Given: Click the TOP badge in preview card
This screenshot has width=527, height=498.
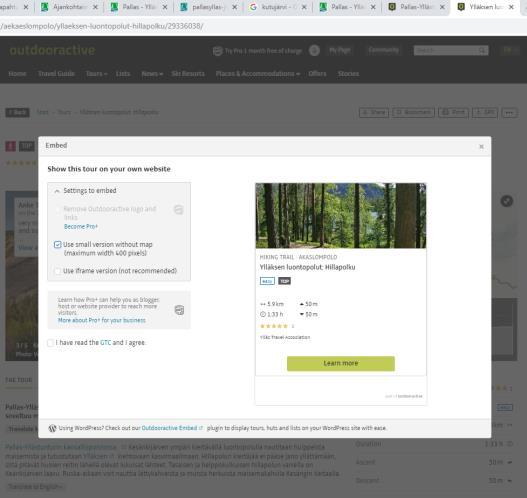Looking at the screenshot, I should coord(284,281).
